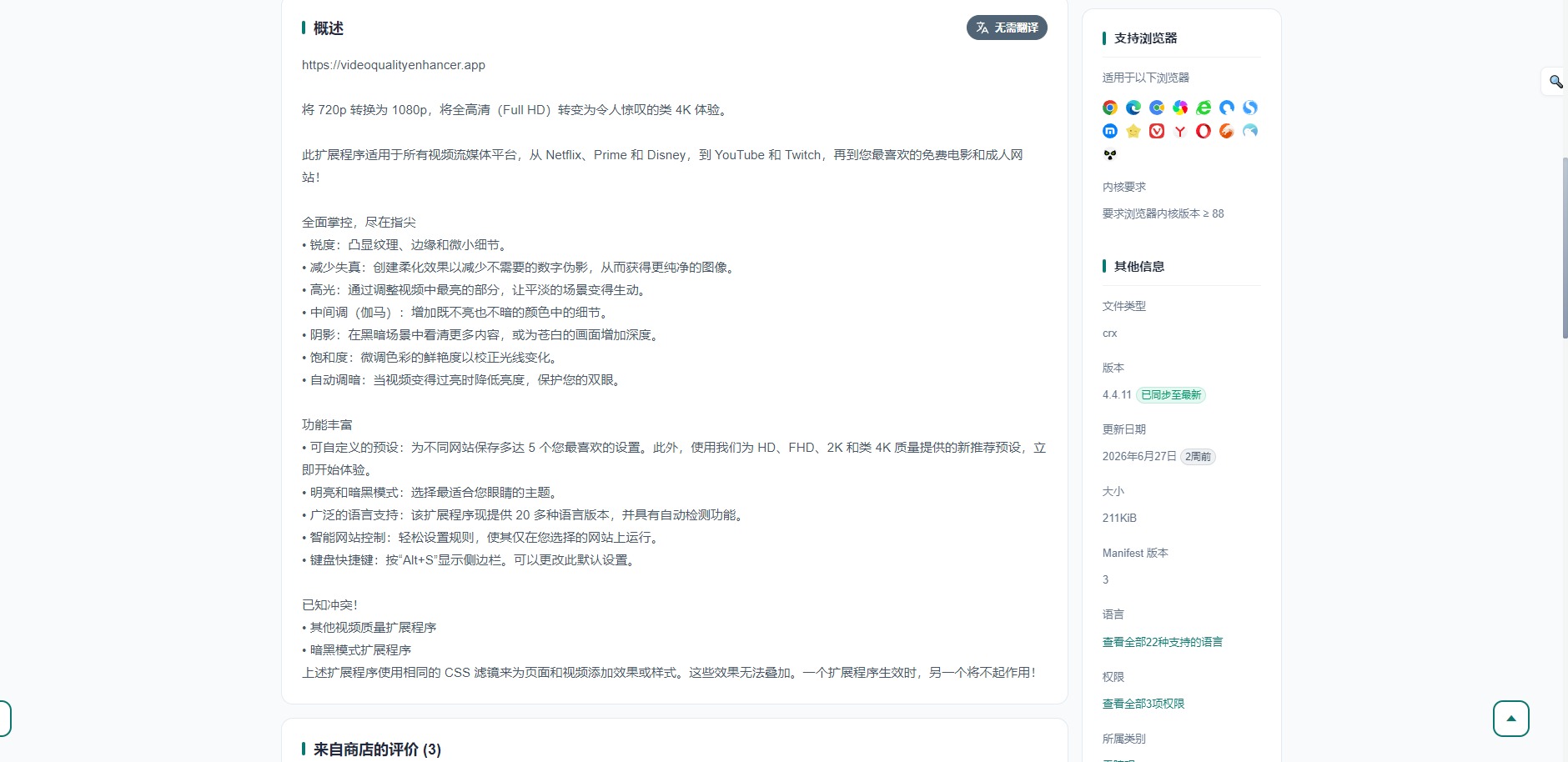Click the 饱和度 bullet line
1568x762 pixels.
click(x=430, y=358)
